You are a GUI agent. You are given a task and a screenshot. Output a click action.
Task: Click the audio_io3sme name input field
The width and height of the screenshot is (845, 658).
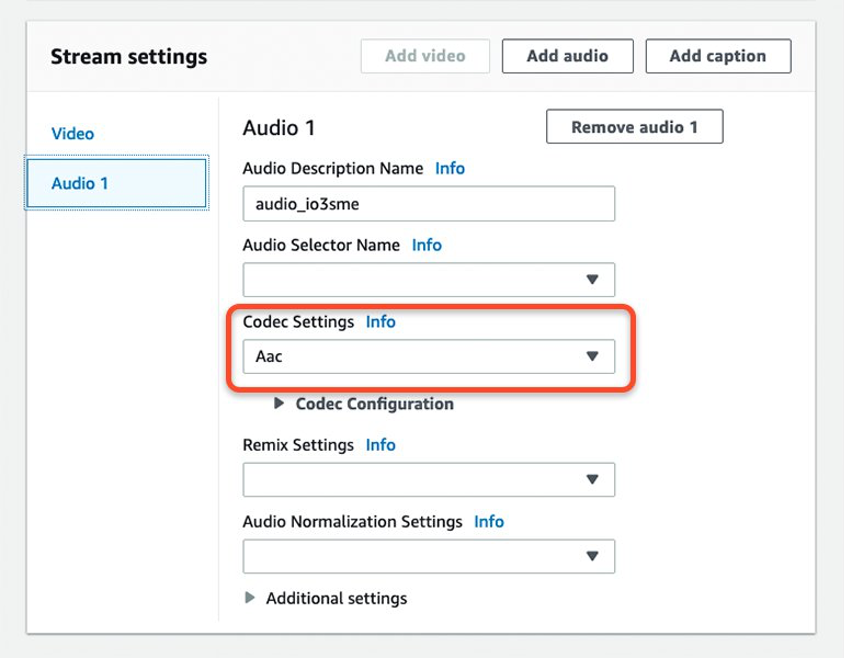point(428,203)
